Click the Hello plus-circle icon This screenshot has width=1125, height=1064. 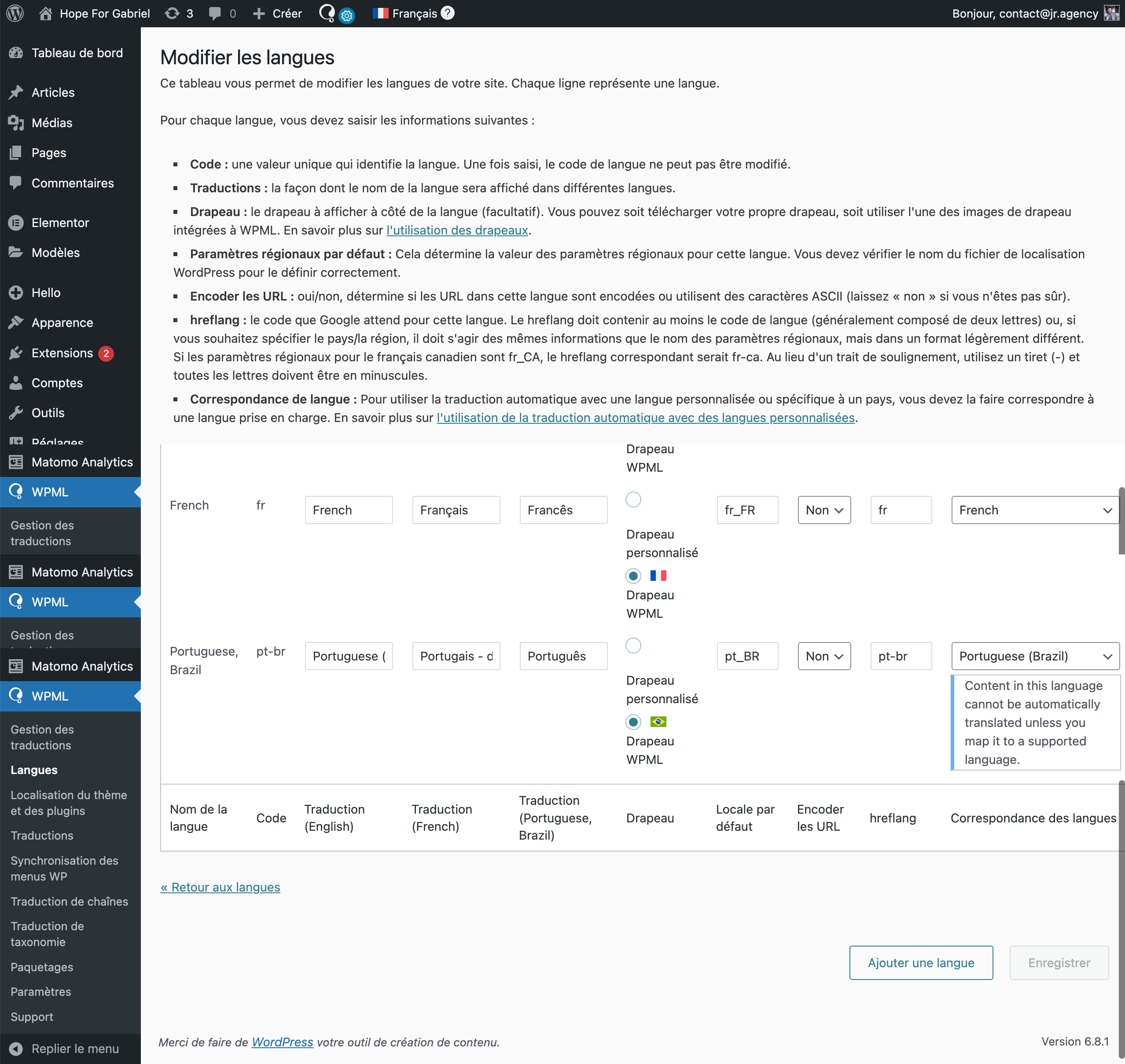point(16,292)
